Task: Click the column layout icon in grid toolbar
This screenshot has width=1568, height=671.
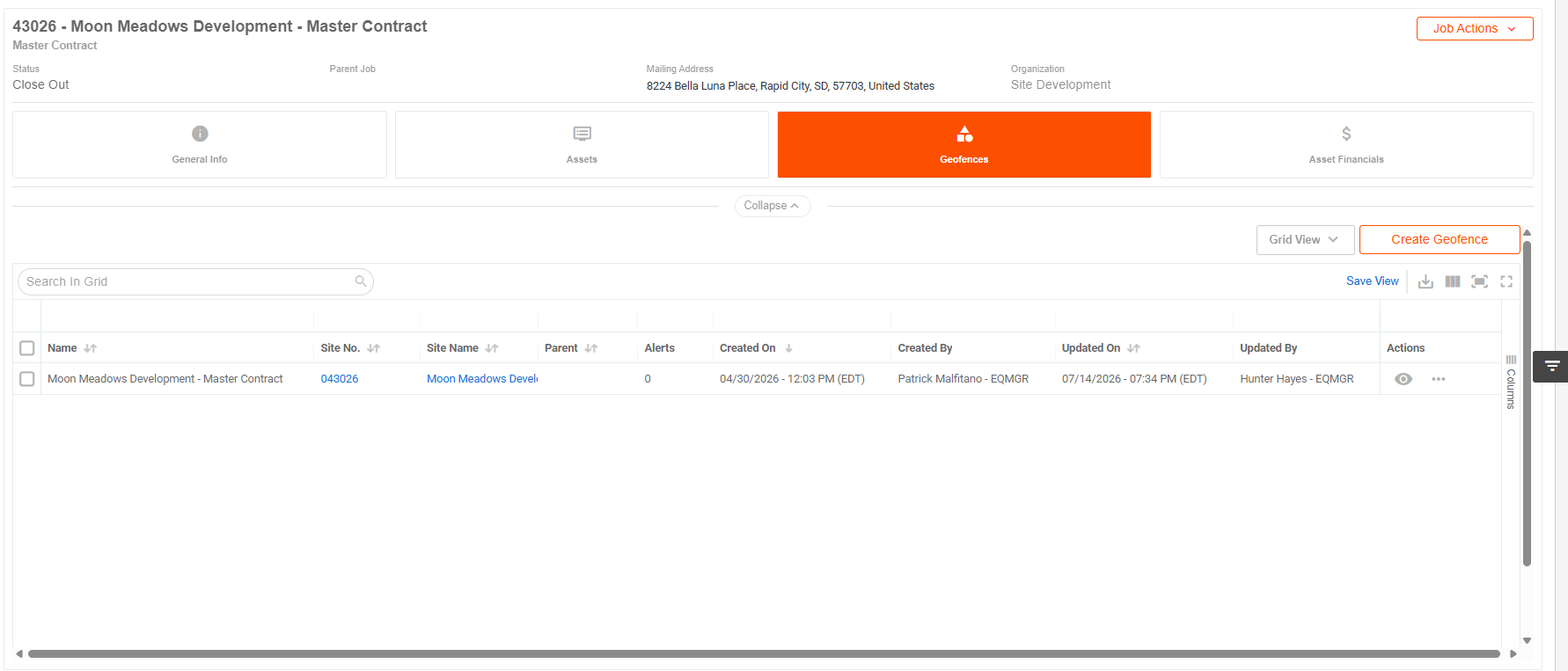Action: [x=1453, y=281]
